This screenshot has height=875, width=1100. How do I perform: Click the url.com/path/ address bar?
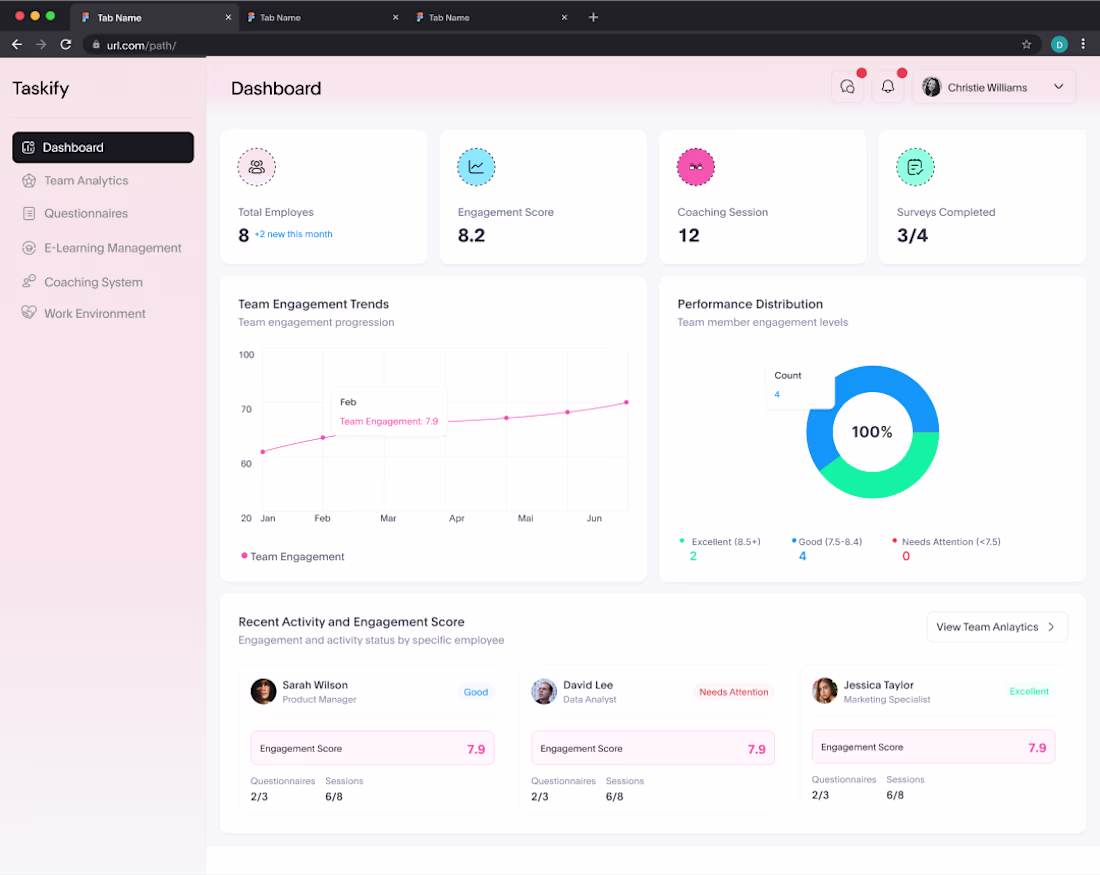pyautogui.click(x=561, y=45)
